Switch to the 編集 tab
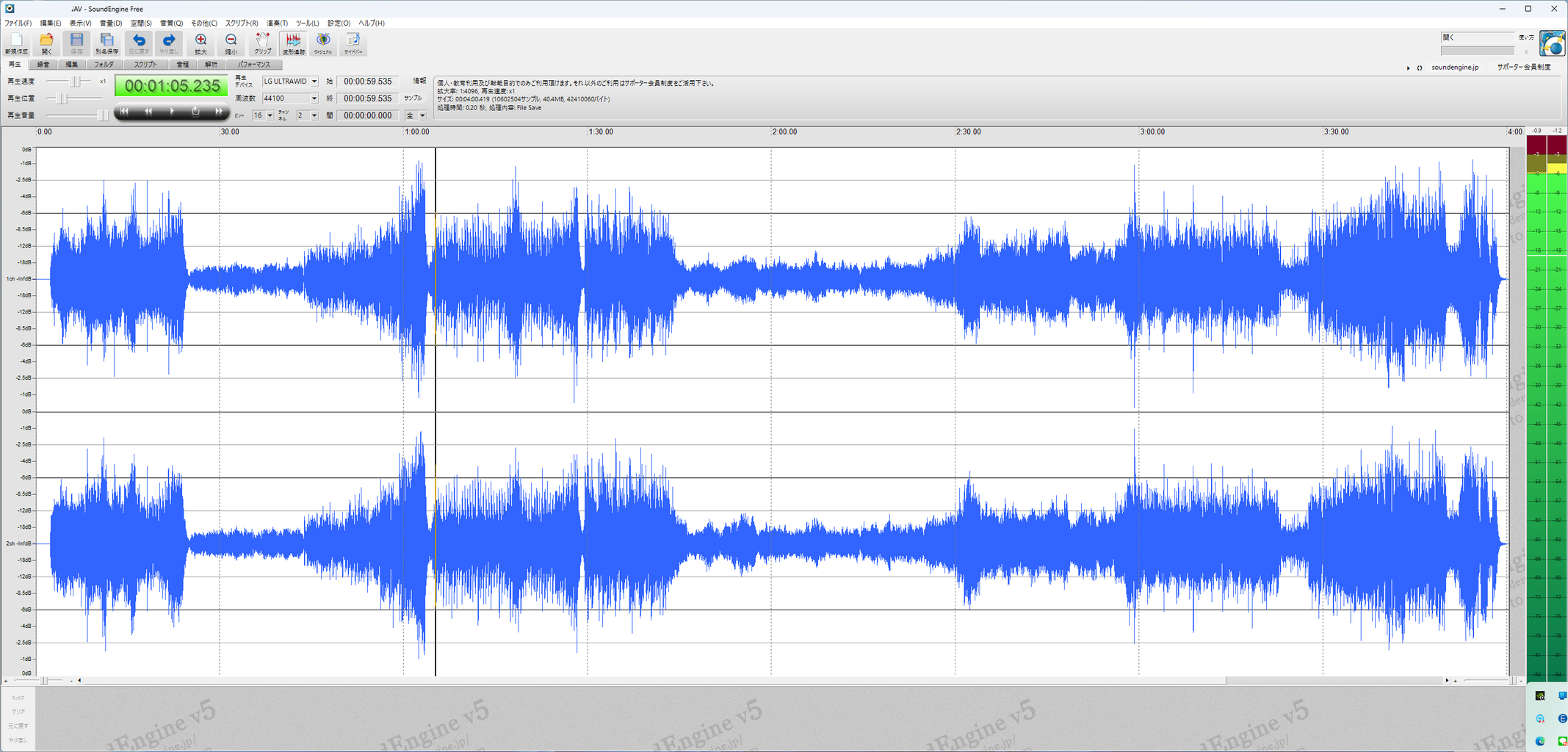 pos(71,65)
